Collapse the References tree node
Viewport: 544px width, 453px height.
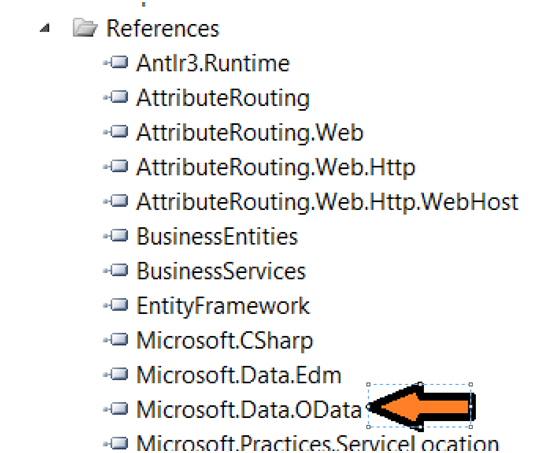tap(45, 28)
